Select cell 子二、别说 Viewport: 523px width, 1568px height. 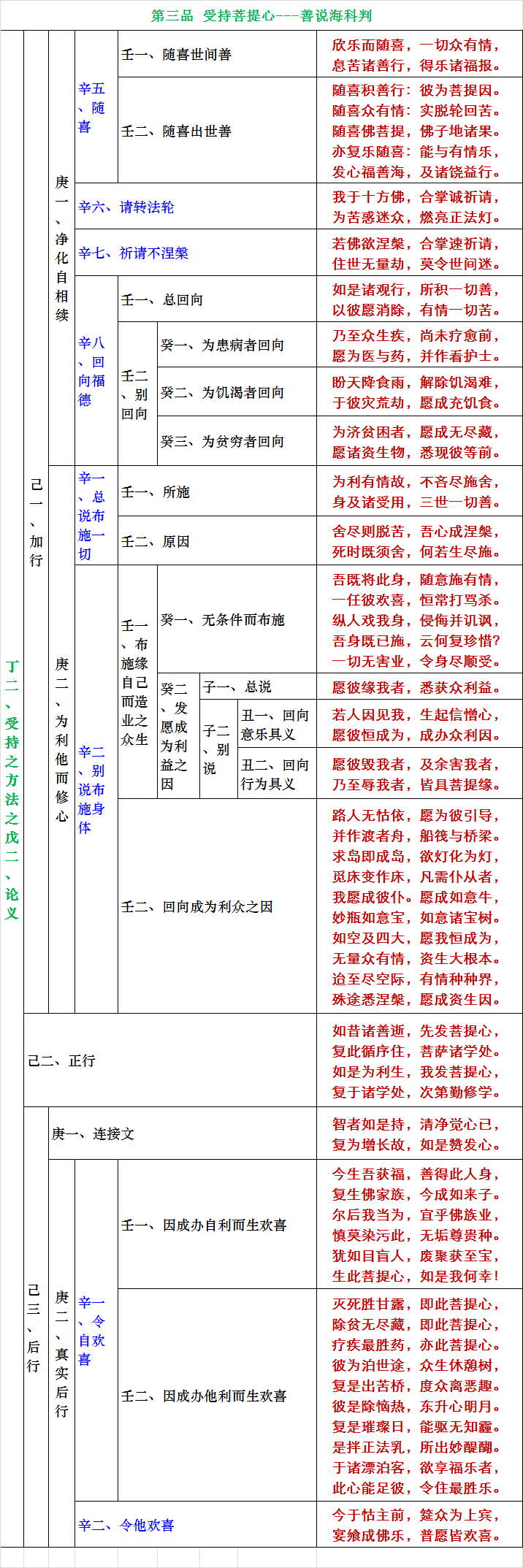pos(218,749)
